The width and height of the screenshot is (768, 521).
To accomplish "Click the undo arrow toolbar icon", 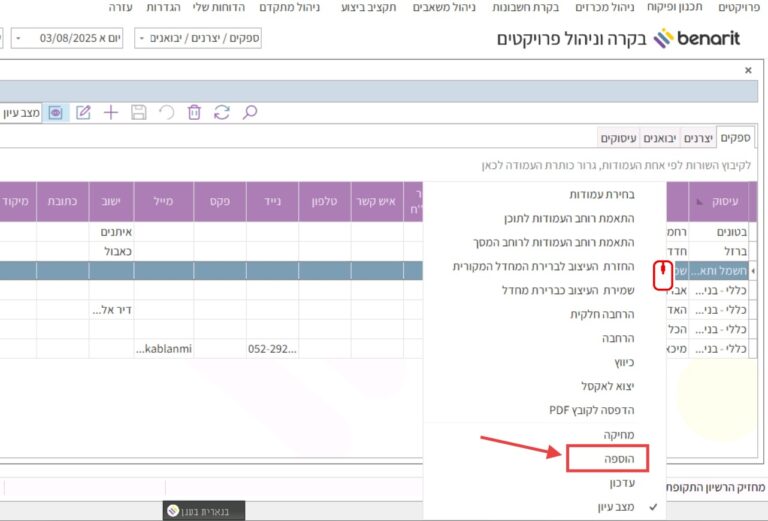I will [166, 112].
